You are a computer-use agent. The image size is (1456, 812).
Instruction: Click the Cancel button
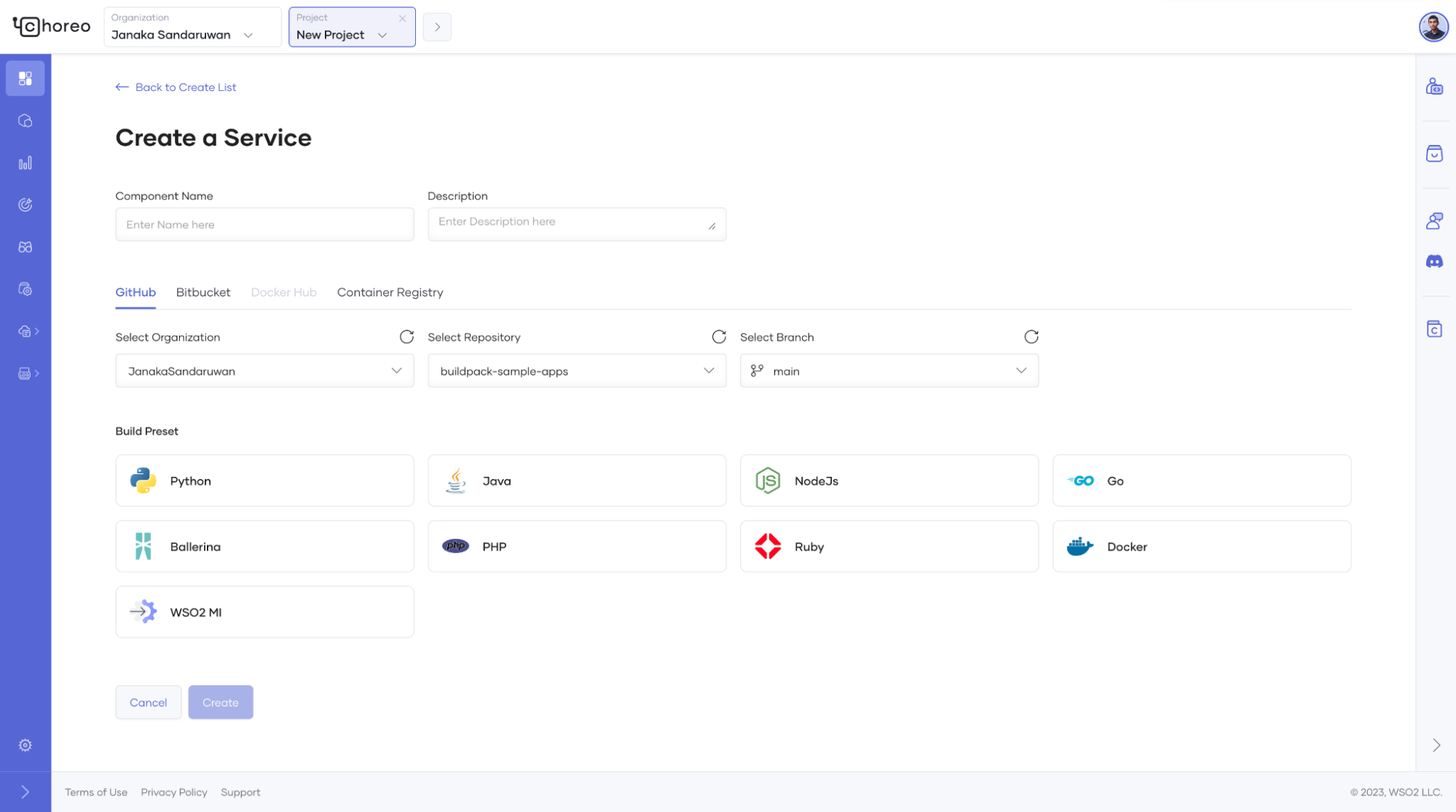point(149,702)
